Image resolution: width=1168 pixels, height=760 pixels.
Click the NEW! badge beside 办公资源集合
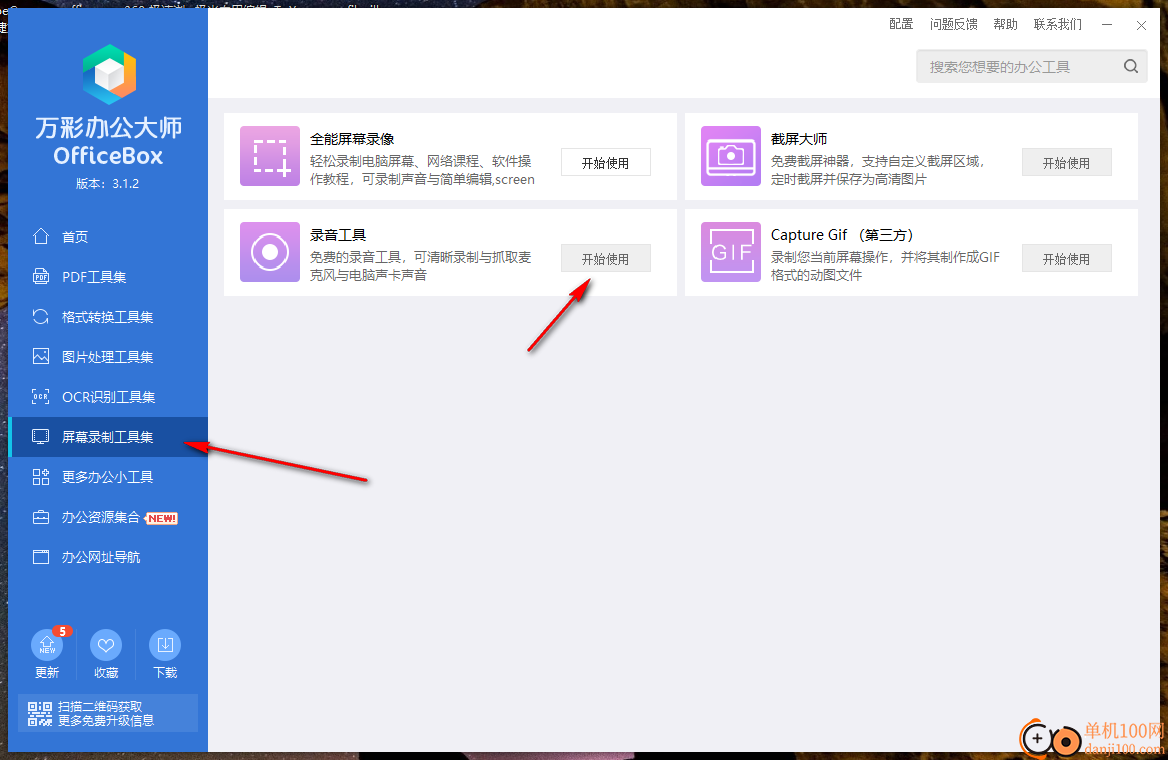coord(162,518)
